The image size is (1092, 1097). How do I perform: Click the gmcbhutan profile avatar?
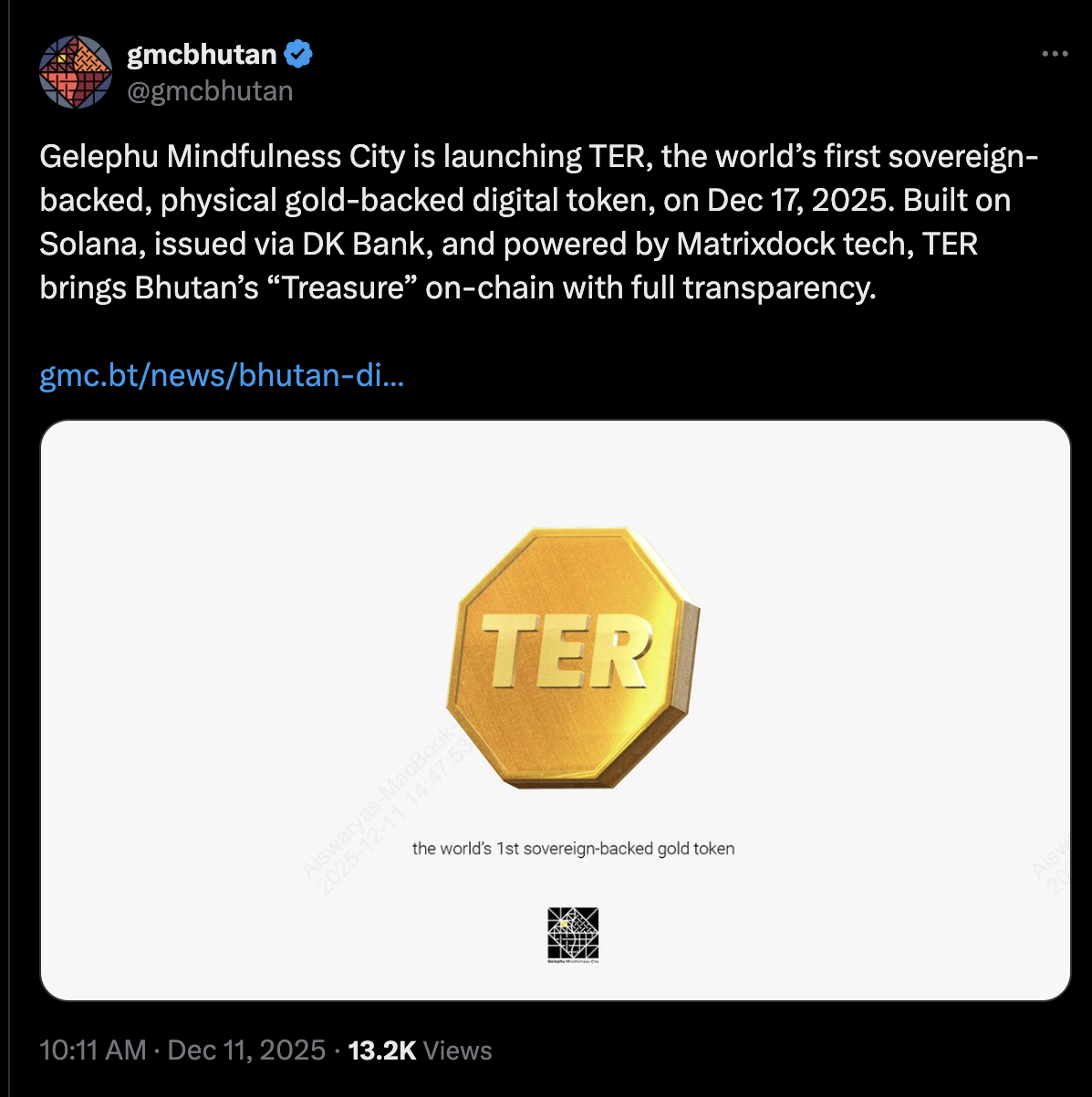(x=77, y=71)
